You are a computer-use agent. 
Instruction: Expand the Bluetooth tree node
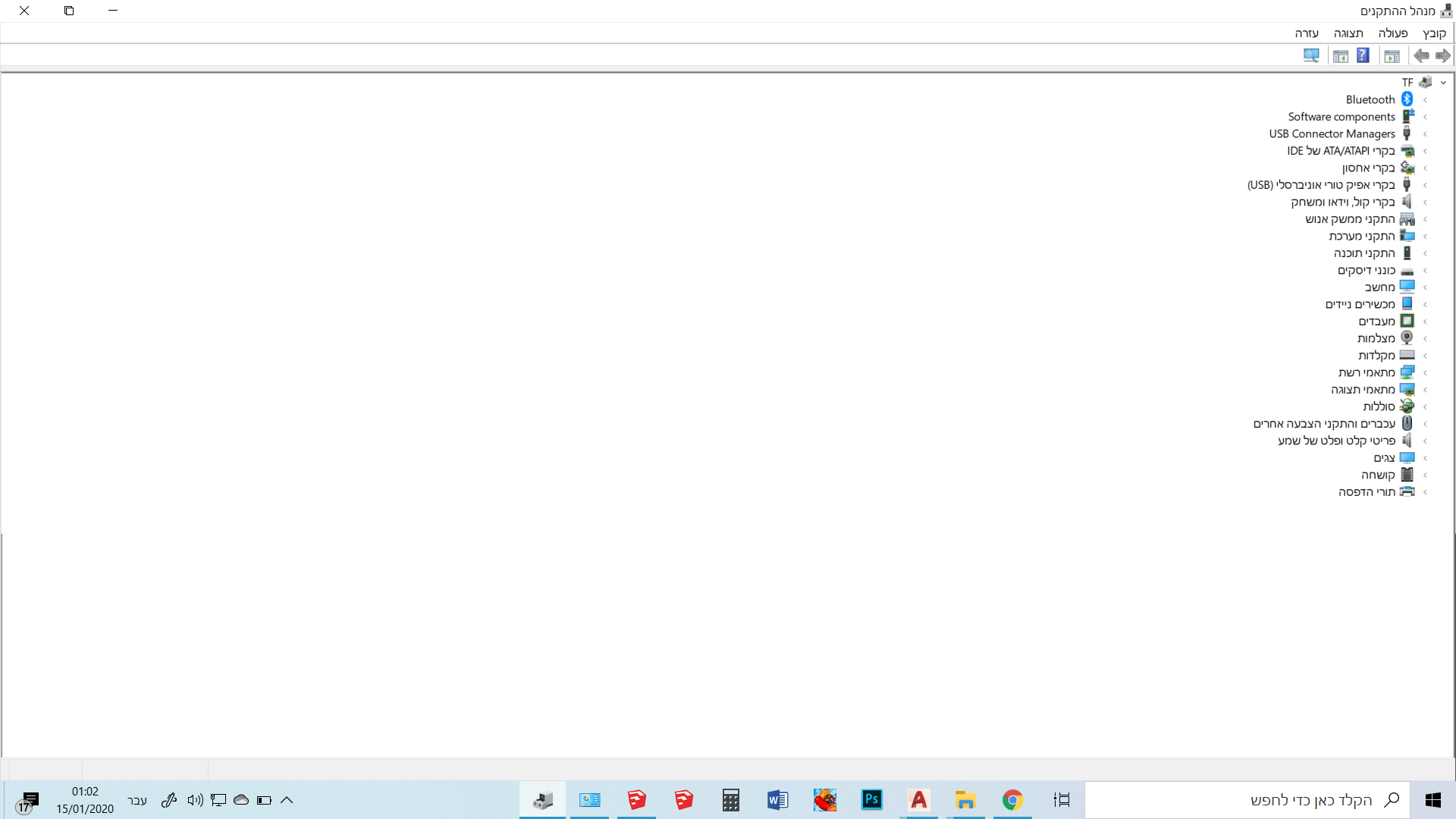pos(1426,100)
